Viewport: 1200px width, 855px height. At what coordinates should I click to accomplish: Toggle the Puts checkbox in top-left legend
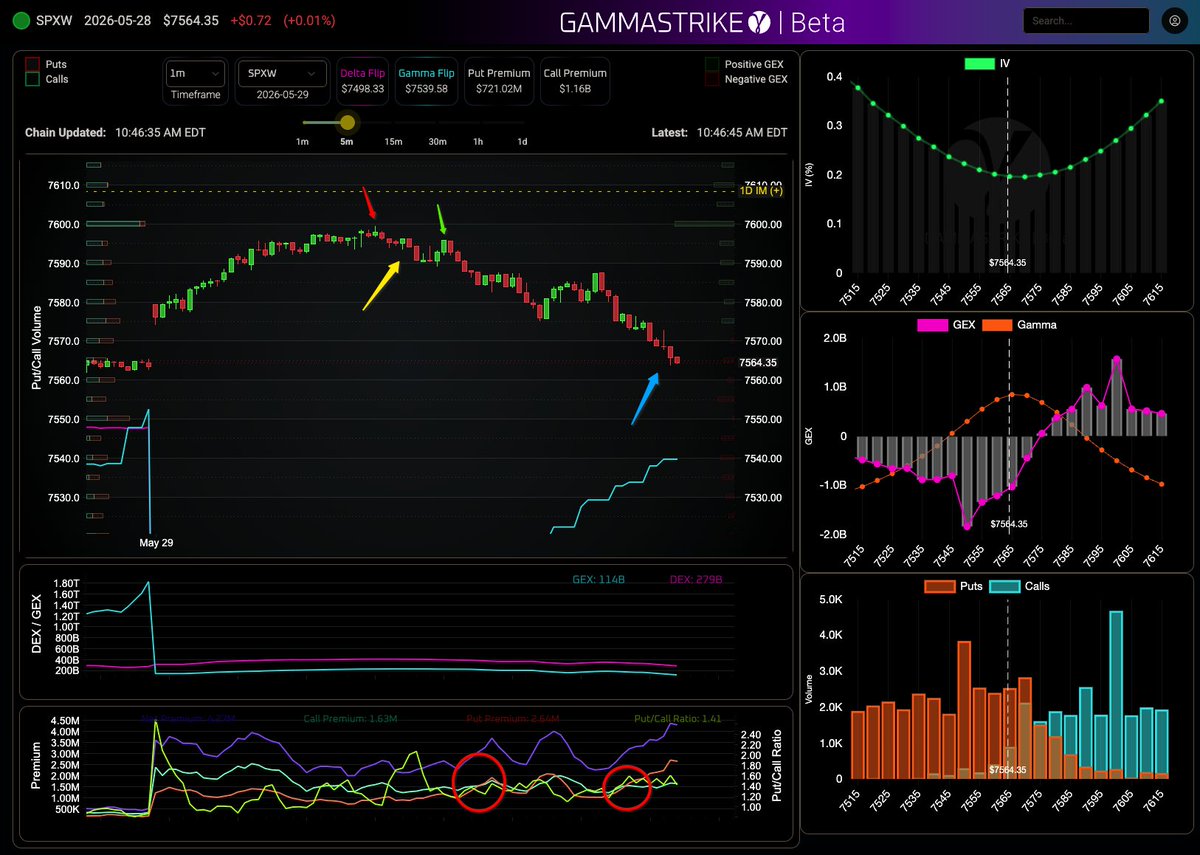click(32, 64)
